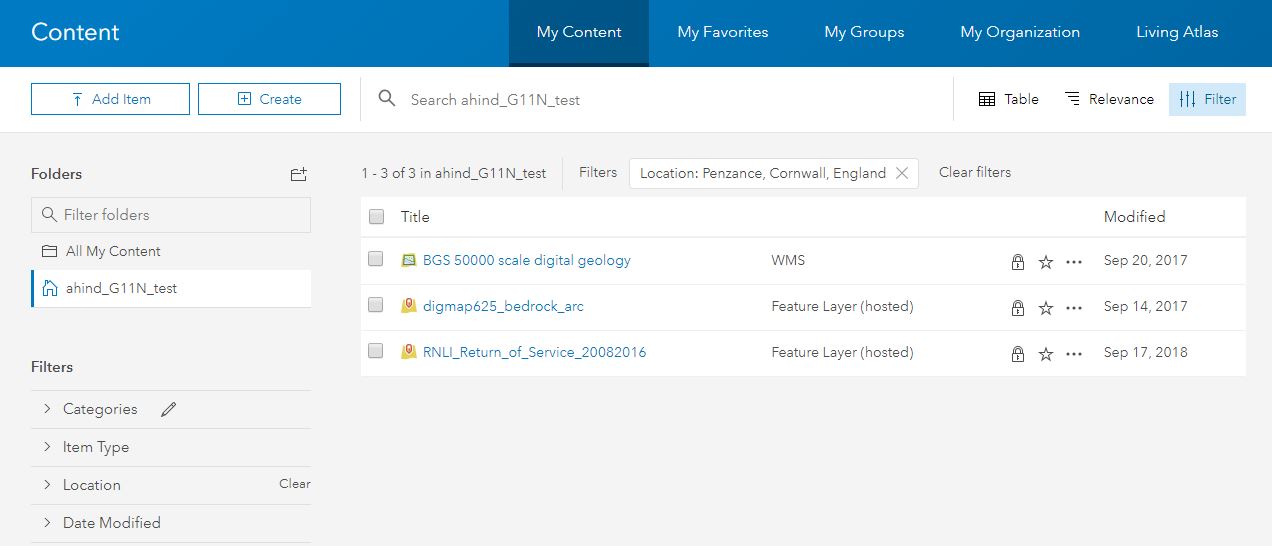Clear the Location filter in sidebar
The image size is (1272, 546).
tap(295, 484)
